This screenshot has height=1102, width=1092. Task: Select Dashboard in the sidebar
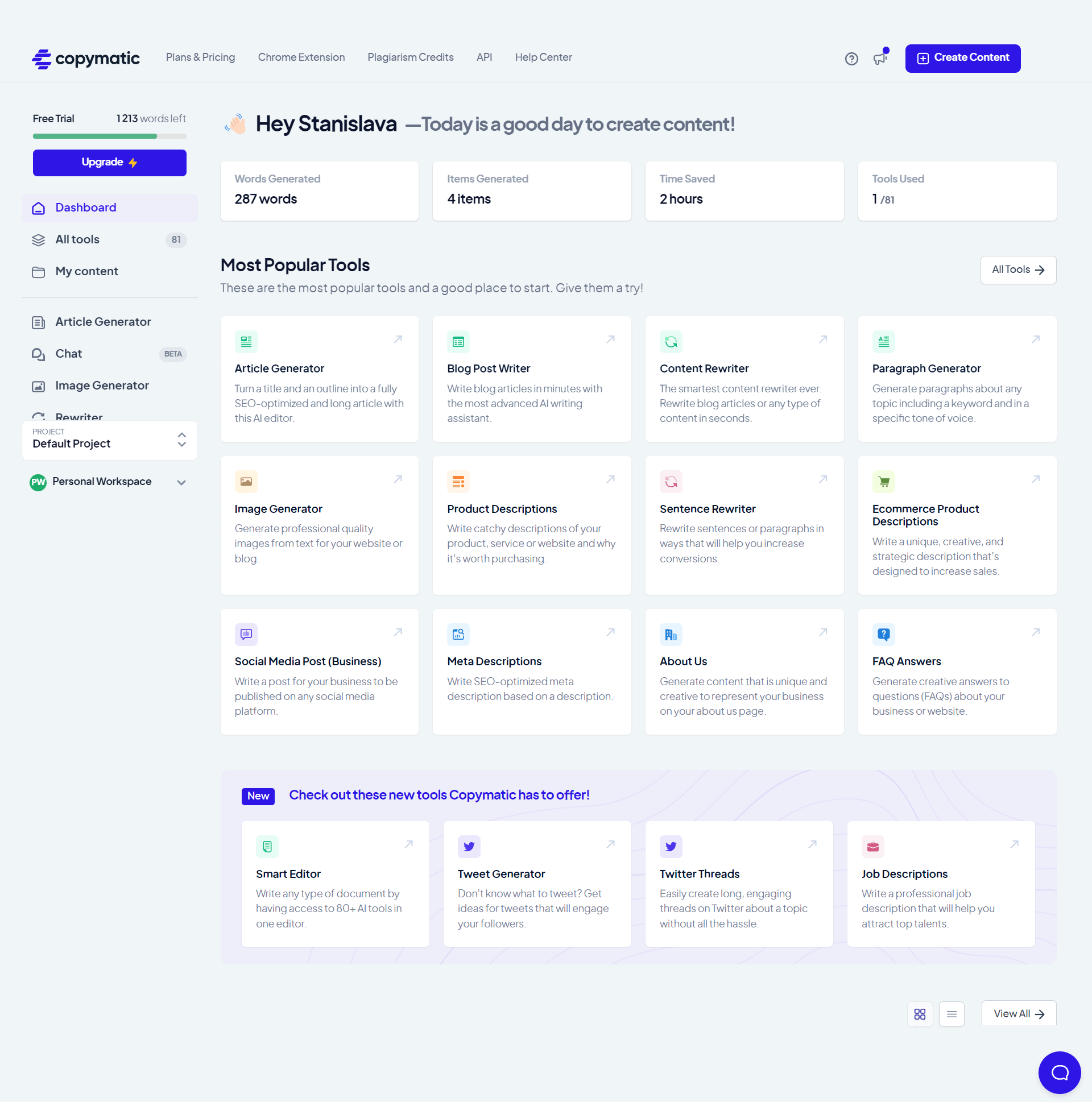point(110,208)
